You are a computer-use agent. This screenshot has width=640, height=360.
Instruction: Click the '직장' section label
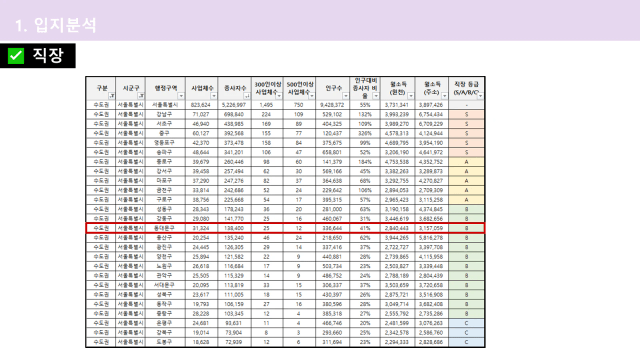(x=48, y=55)
